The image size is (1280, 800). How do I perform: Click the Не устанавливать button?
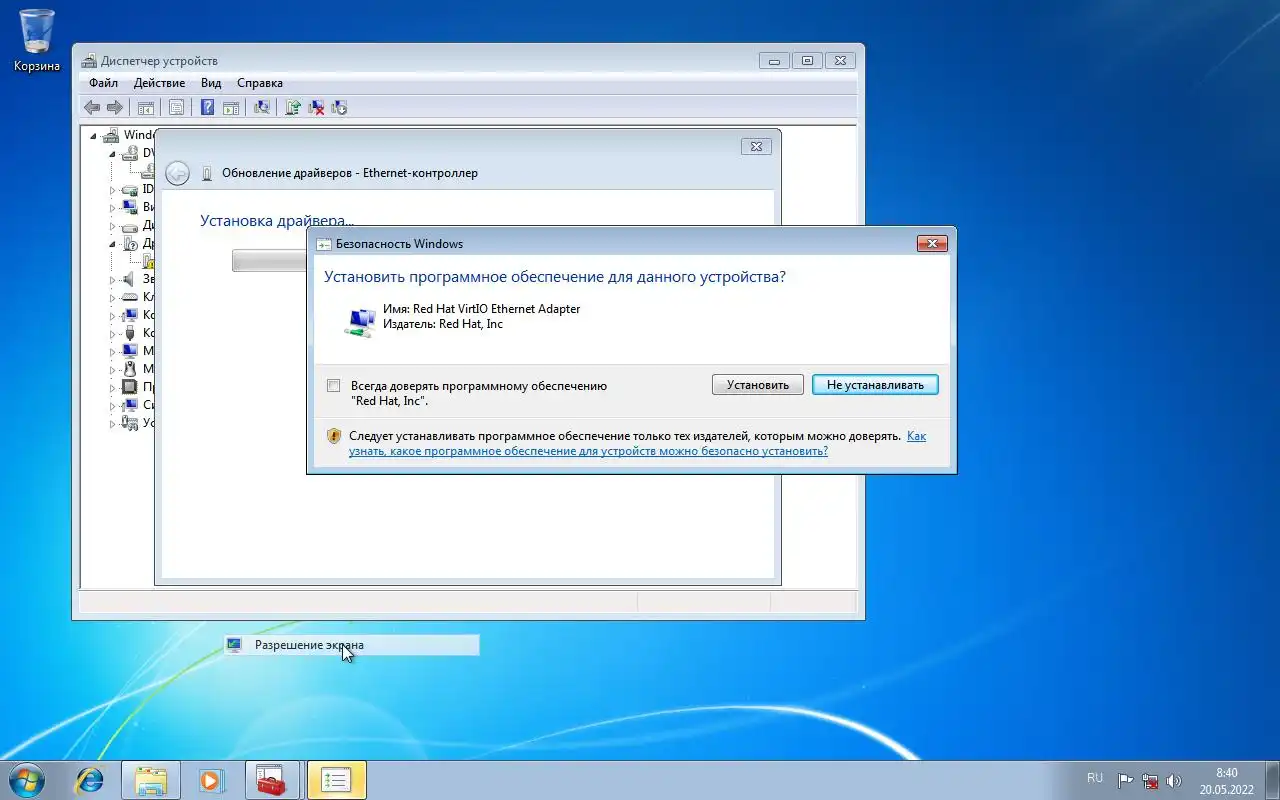[x=875, y=385]
